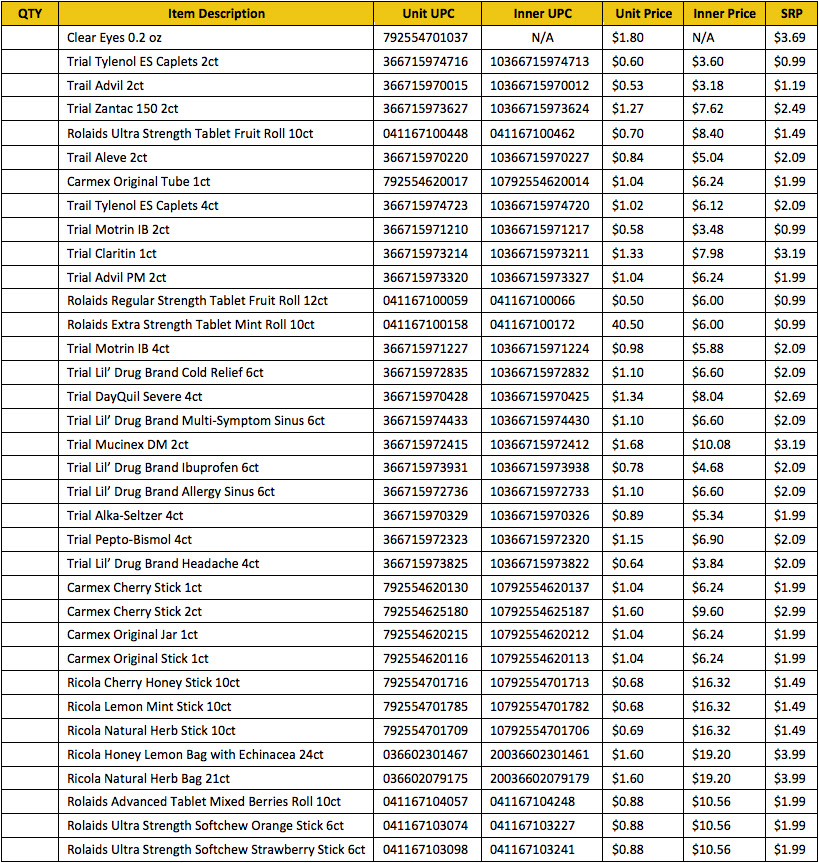Select the Clear Eyes 0.2 oz item

pos(114,38)
